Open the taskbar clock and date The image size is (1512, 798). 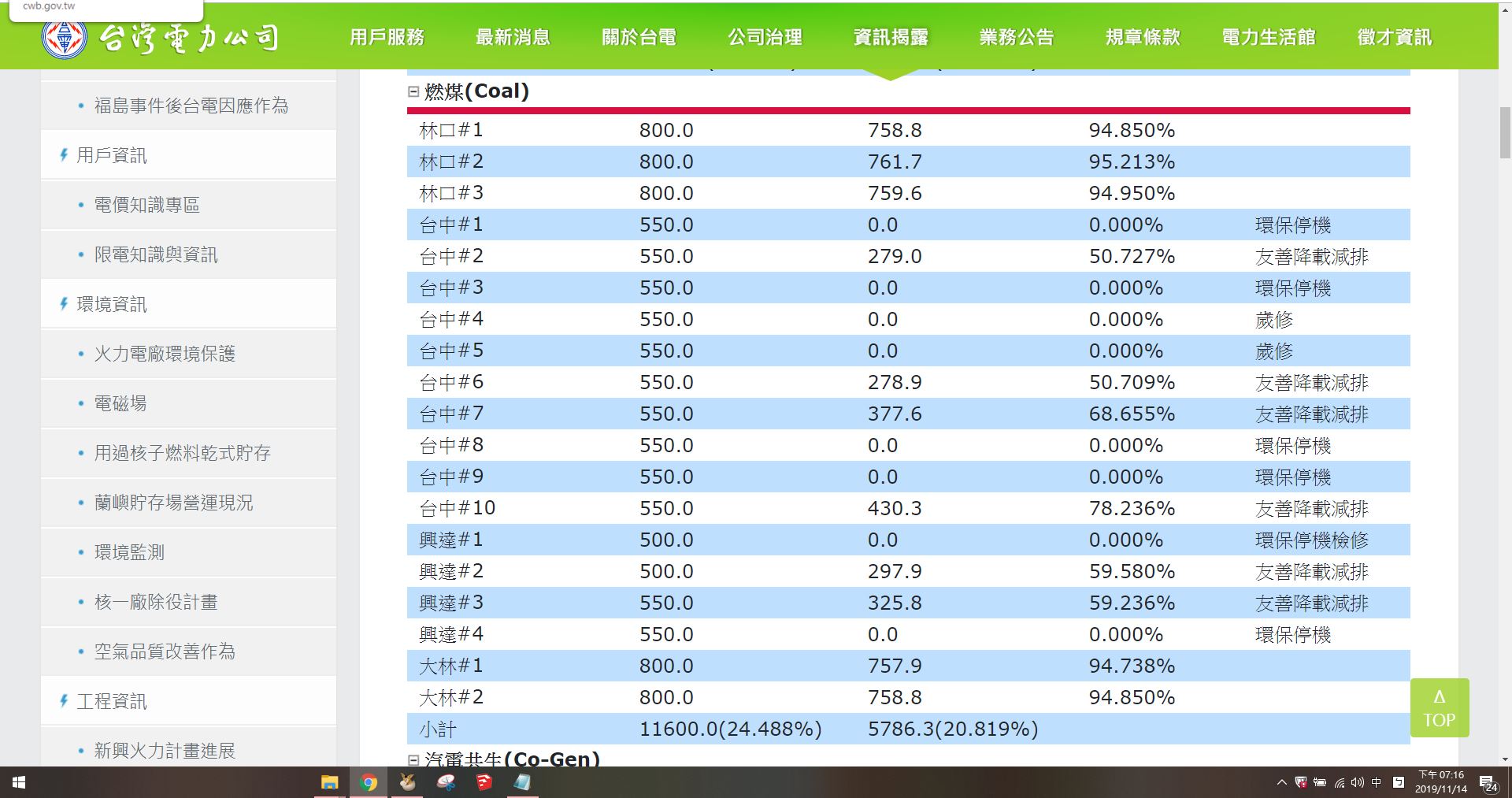click(1441, 782)
